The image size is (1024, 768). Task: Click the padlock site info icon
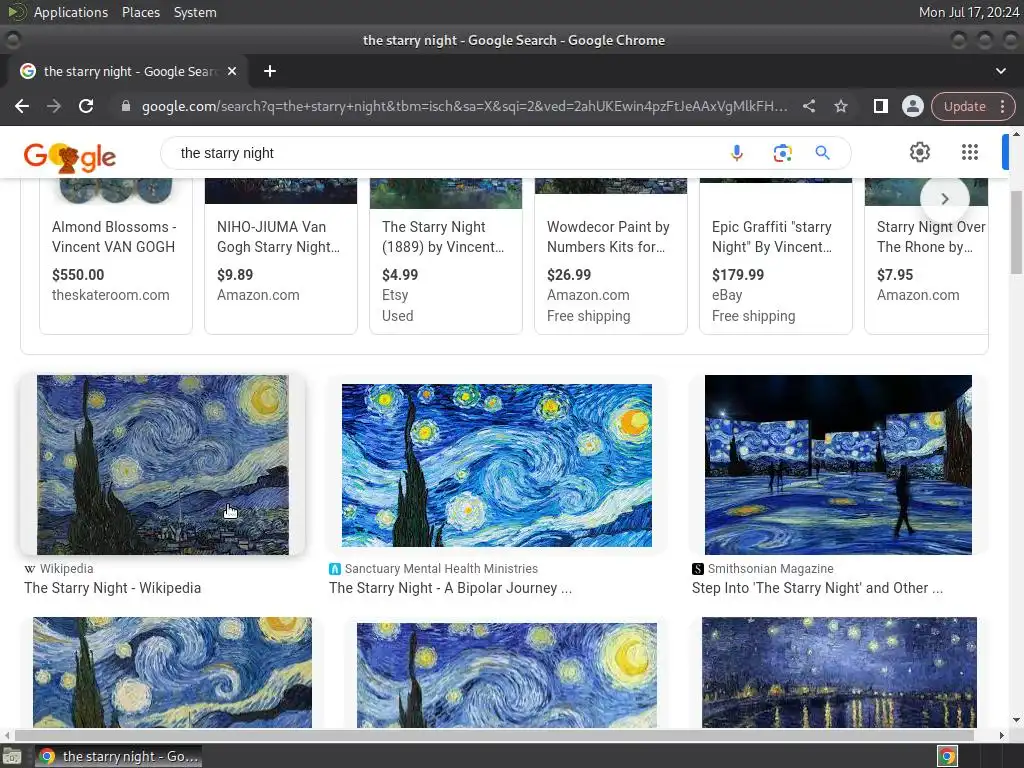tap(126, 106)
